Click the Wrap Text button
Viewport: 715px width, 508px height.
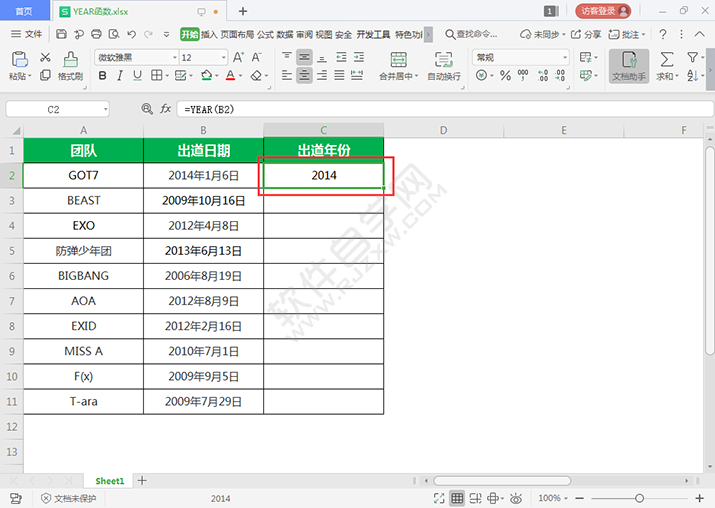(444, 67)
